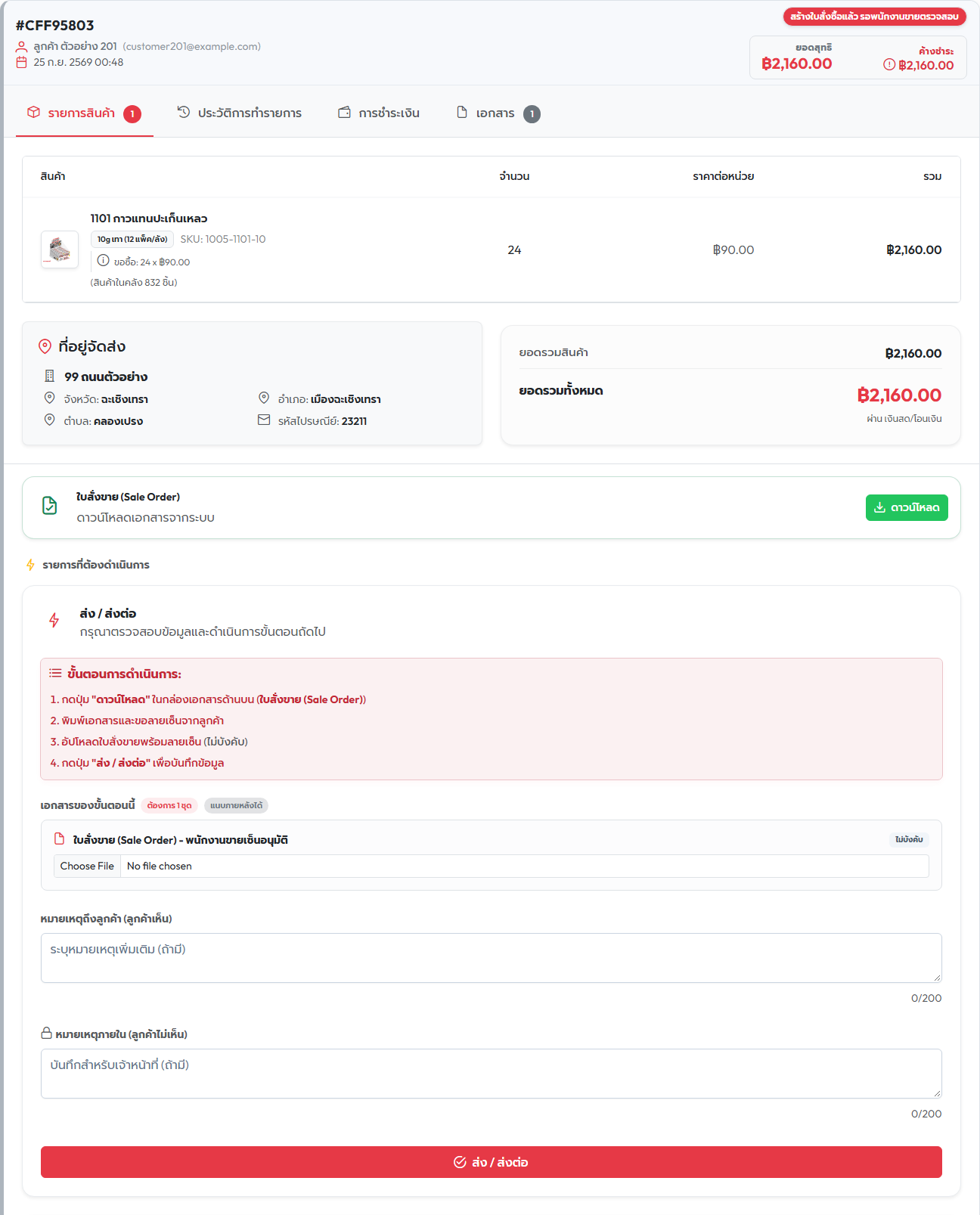Open the รายการสินค้า tab
Image resolution: width=980 pixels, height=1215 pixels.
click(84, 113)
